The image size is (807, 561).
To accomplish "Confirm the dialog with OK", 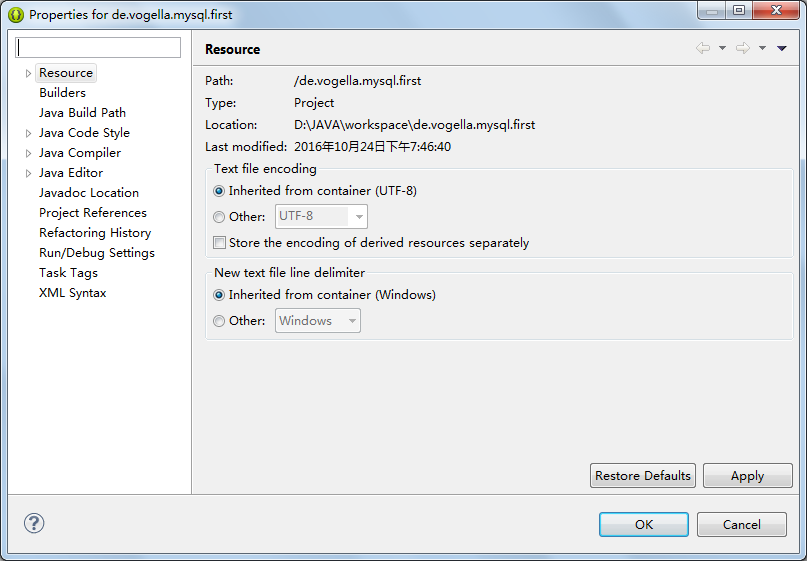I will 643,524.
